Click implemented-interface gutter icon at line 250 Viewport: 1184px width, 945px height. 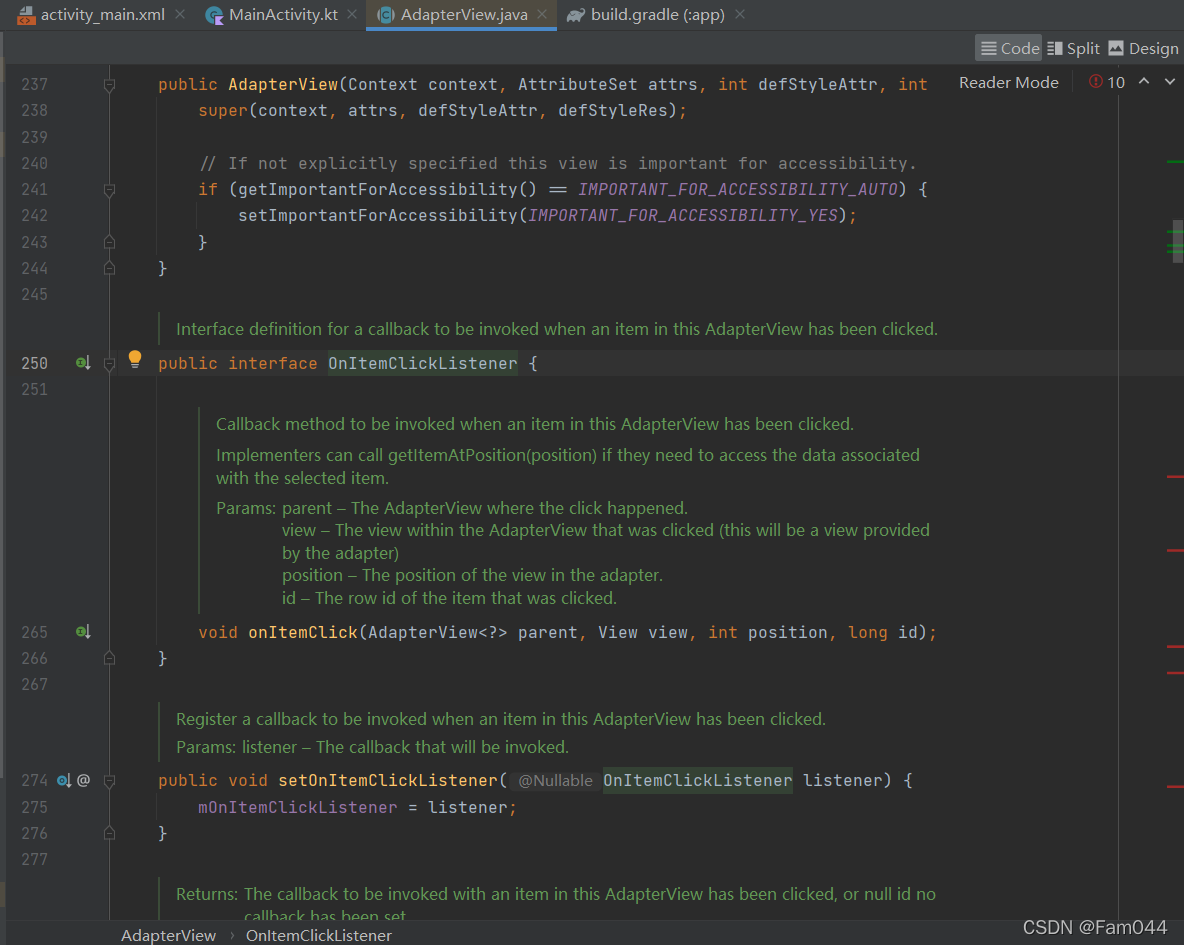(x=83, y=363)
